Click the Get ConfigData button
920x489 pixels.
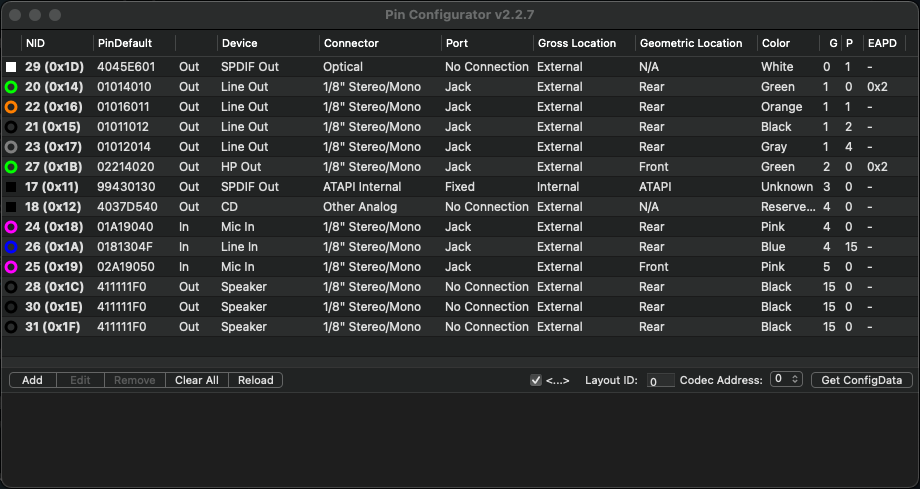click(861, 380)
